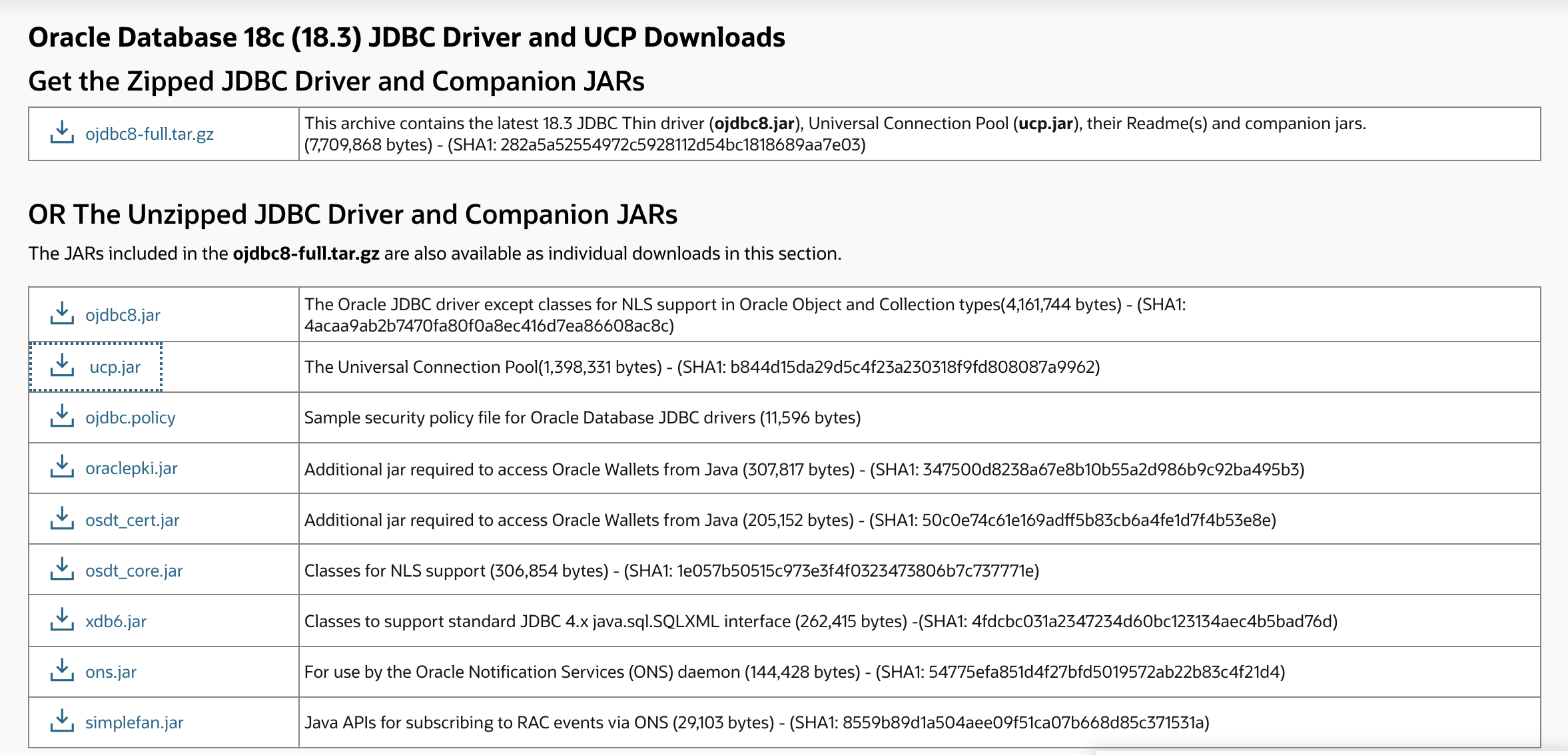The image size is (1568, 755).
Task: Click heading 'OR The Unzipped JDBC Driver and Companion JARs'
Action: point(353,214)
